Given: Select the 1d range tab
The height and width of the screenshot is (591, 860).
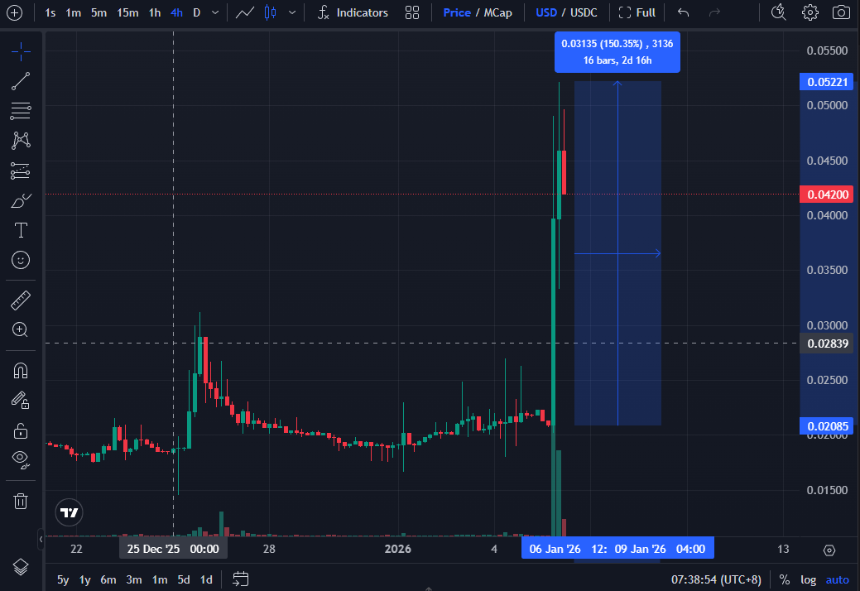Looking at the screenshot, I should click(205, 580).
